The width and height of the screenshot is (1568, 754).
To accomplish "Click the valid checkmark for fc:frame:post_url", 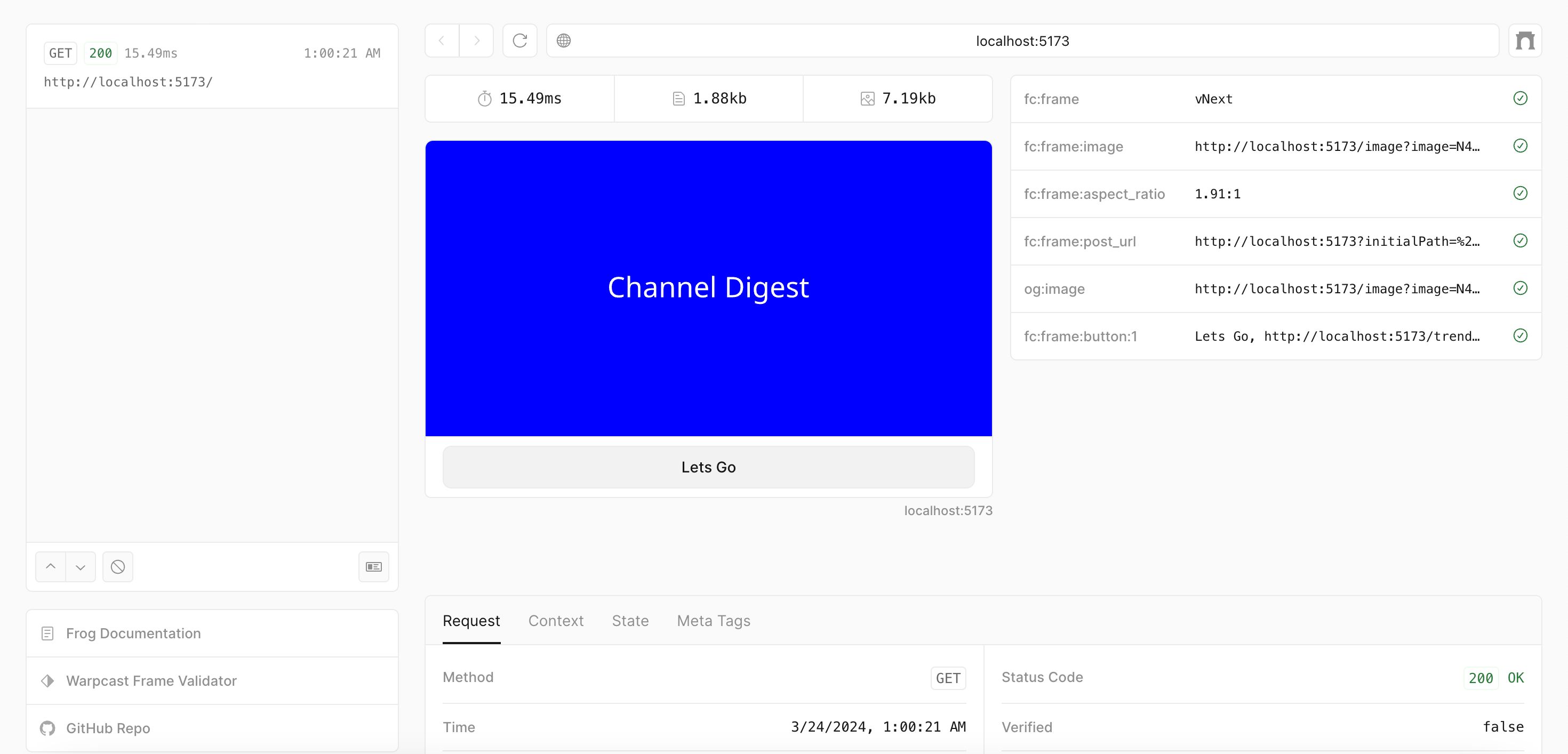I will click(x=1520, y=241).
